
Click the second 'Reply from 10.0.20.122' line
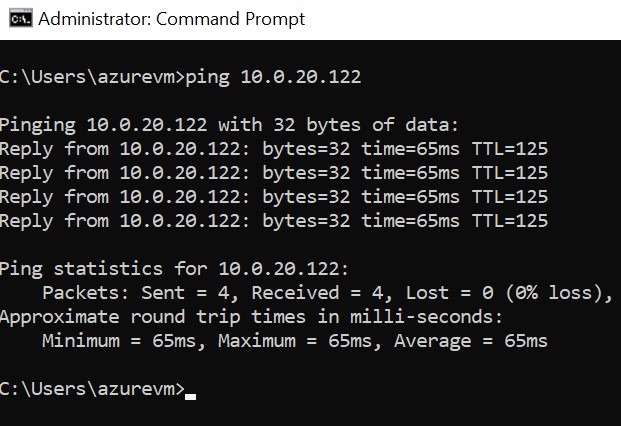273,173
